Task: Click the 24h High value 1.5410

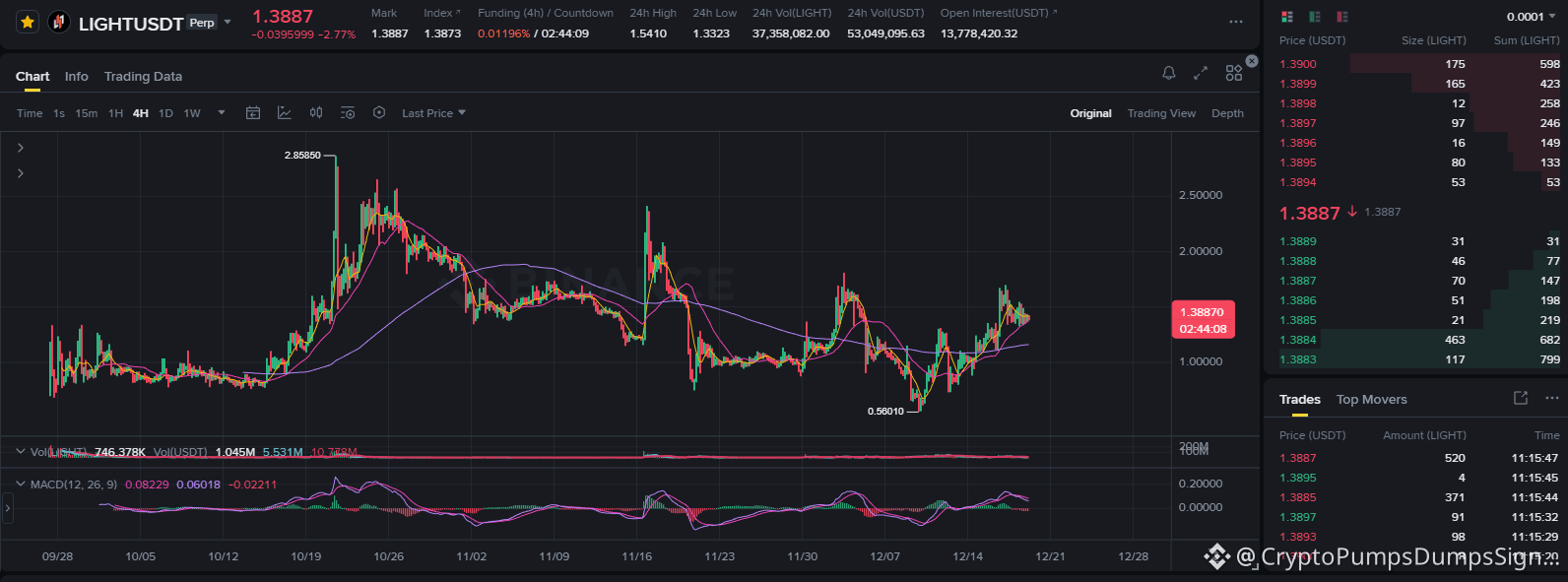Action: (x=648, y=33)
